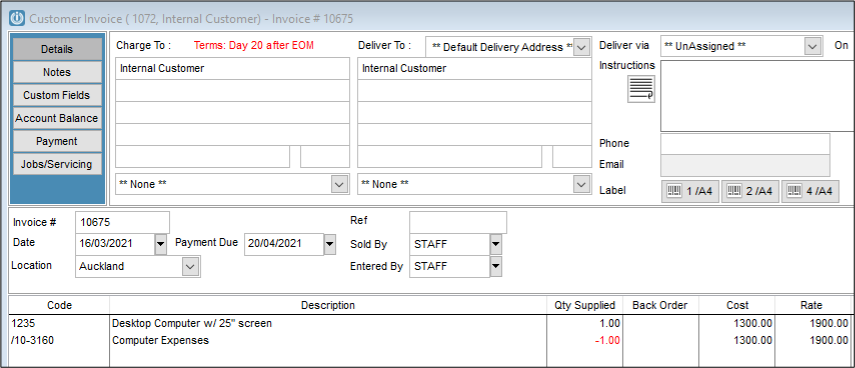The image size is (855, 368).
Task: Click the second Deliver To address line
Action: point(474,91)
